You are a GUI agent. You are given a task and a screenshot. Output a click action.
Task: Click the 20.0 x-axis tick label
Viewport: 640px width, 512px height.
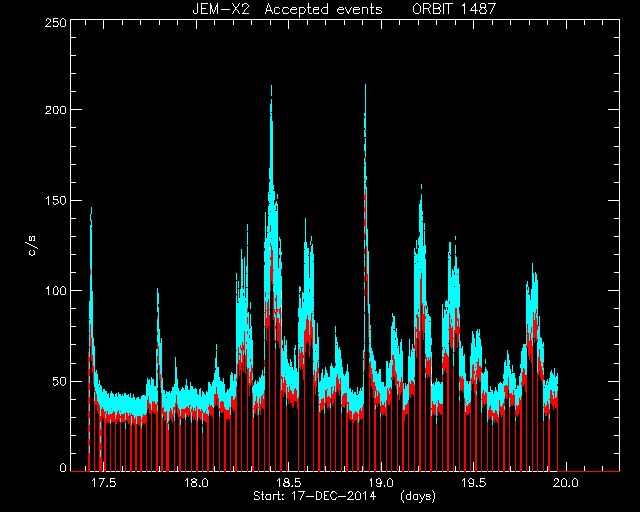pos(566,483)
